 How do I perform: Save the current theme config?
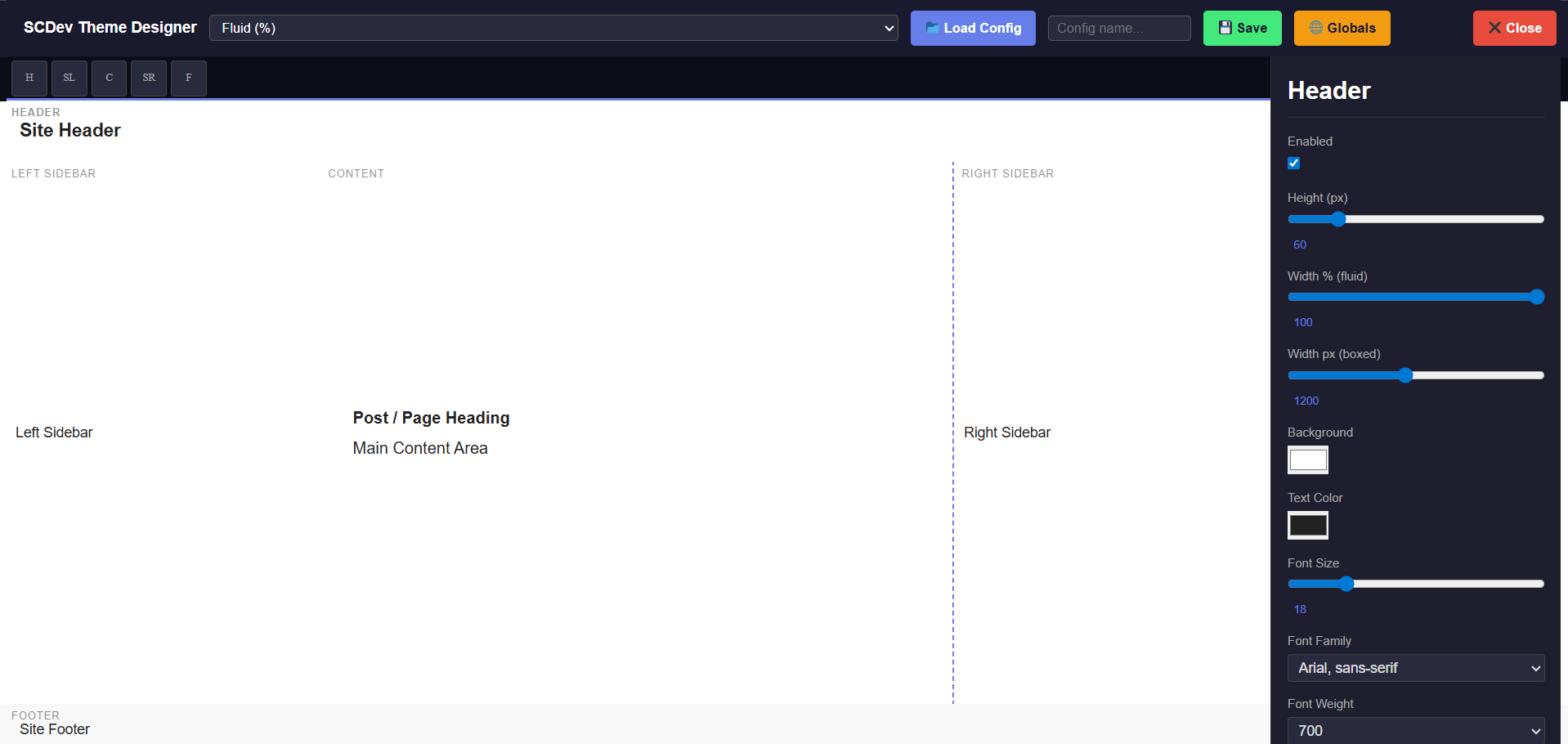tap(1242, 28)
